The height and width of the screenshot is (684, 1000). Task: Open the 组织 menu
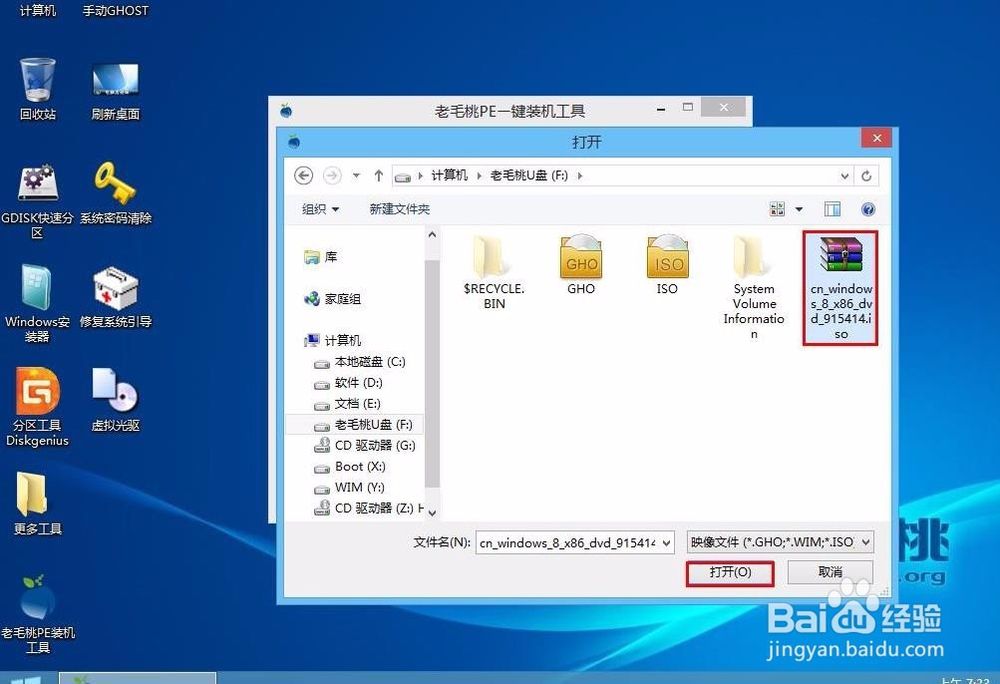pos(320,209)
